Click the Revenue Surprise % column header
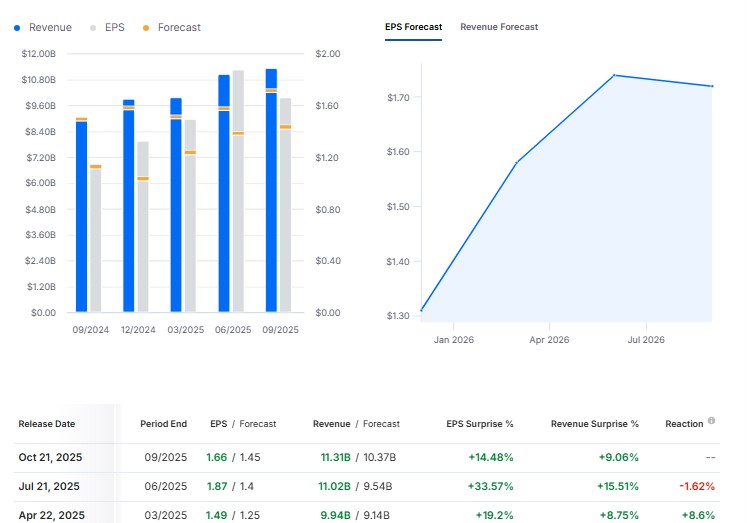747x523 pixels. (594, 424)
